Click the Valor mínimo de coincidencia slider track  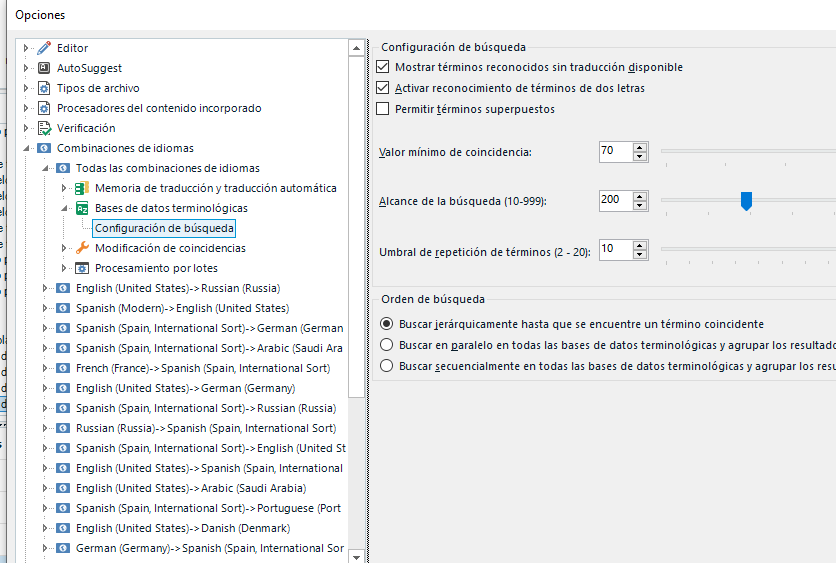[749, 151]
